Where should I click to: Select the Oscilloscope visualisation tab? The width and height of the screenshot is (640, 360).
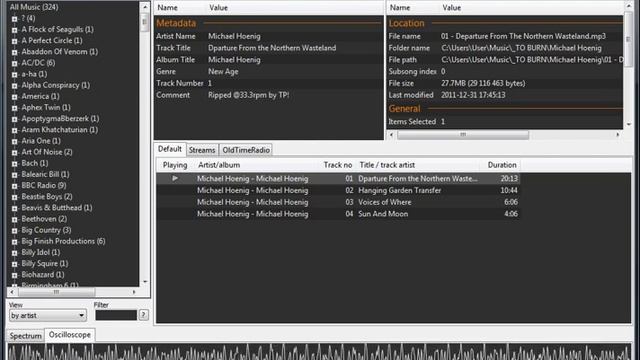tap(70, 335)
